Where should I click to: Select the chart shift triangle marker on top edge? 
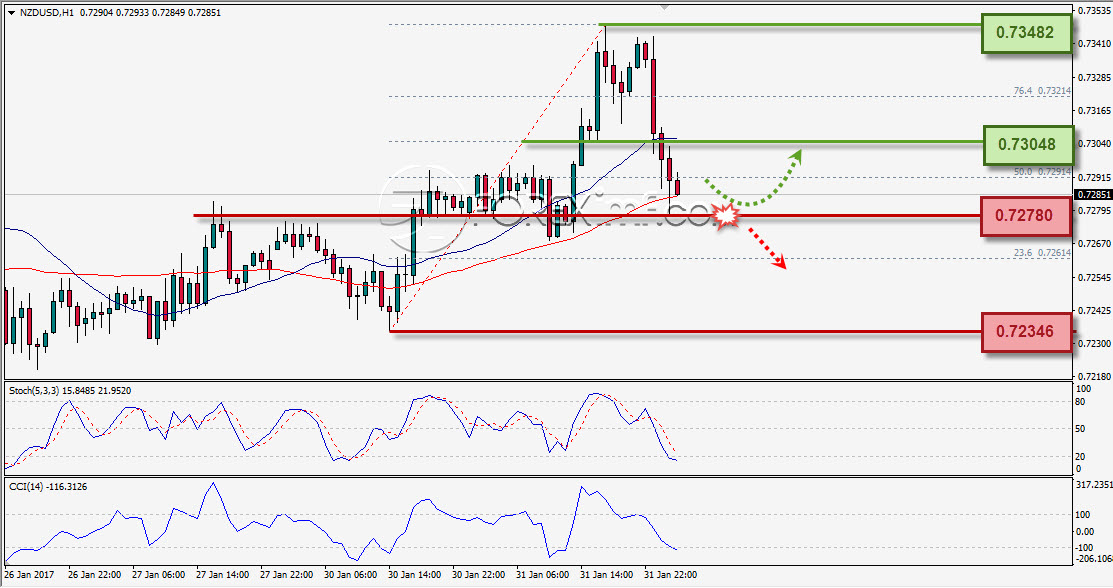[x=664, y=6]
